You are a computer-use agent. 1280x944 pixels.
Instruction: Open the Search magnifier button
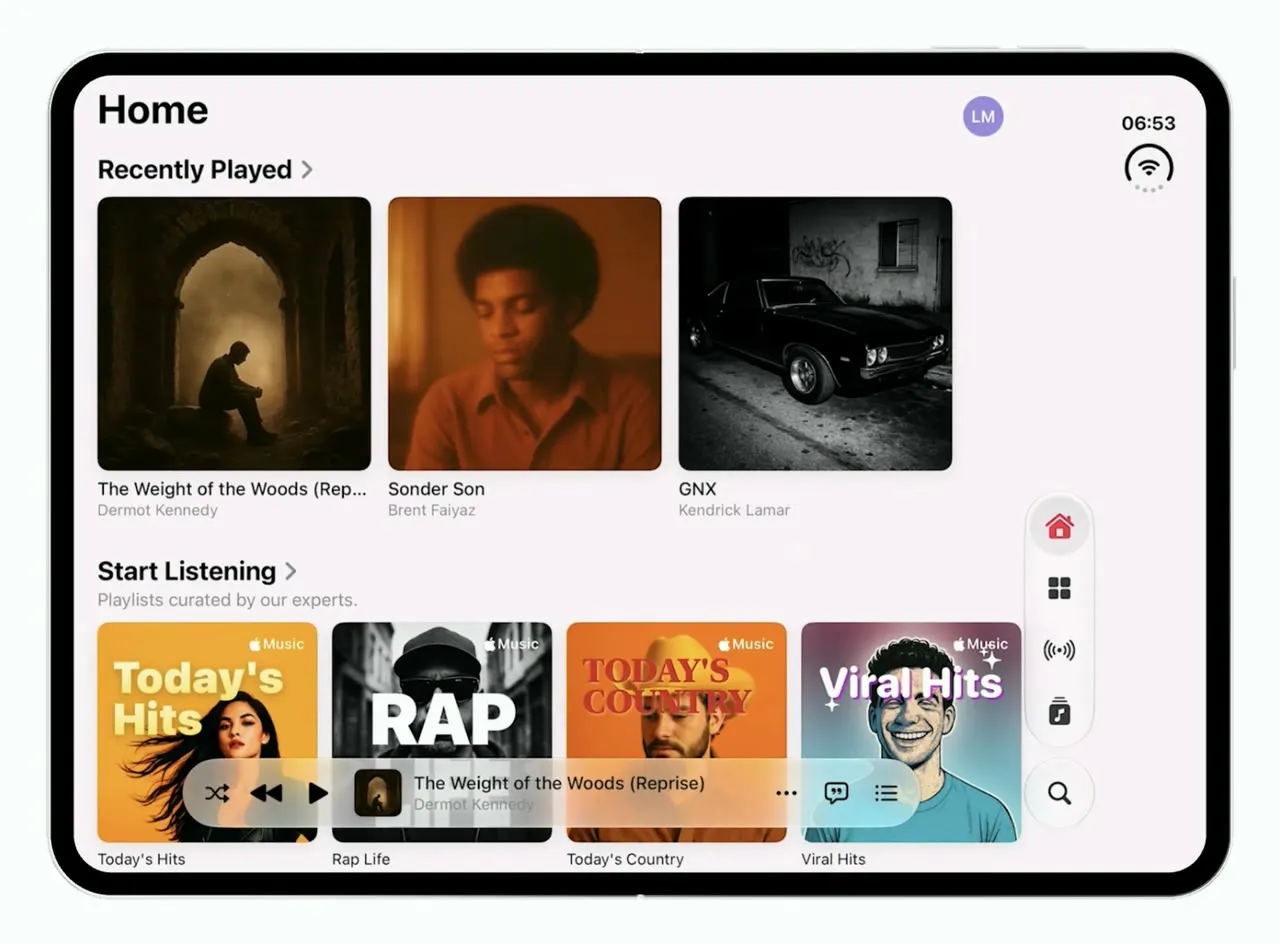1059,793
